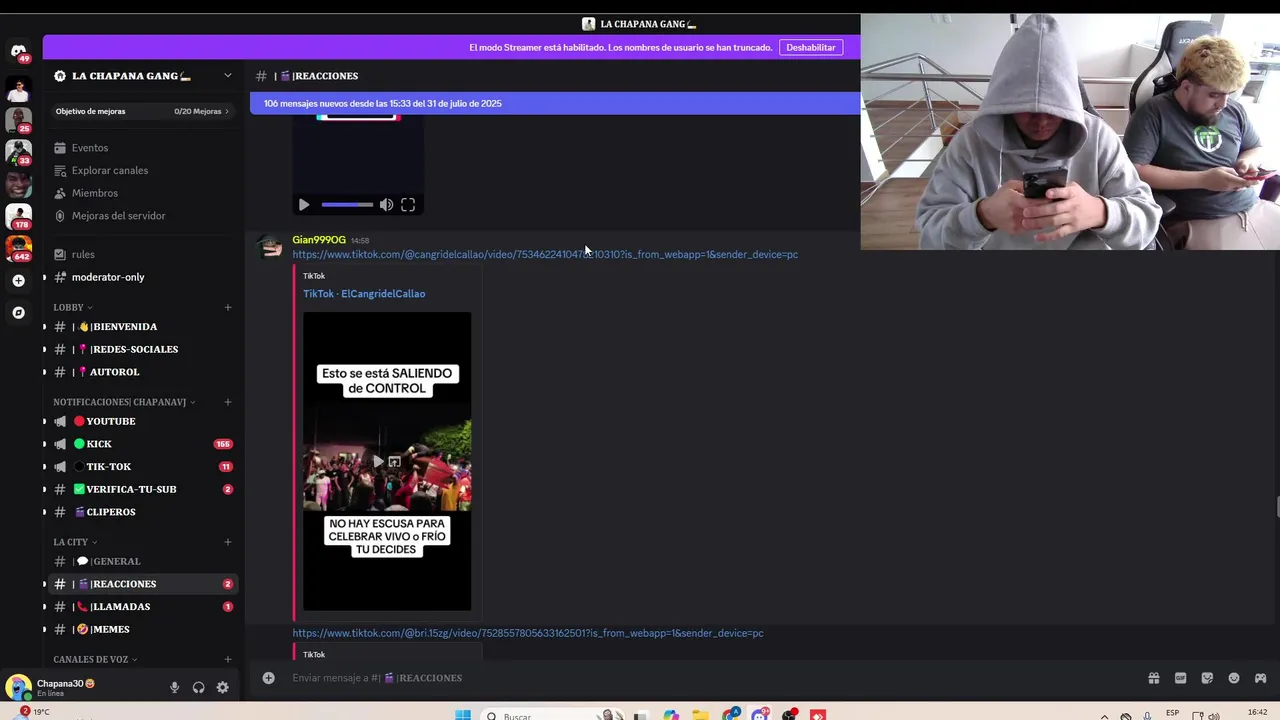The height and width of the screenshot is (720, 1280).
Task: Open TikTok · ElCangridelCallao embed title
Action: pyautogui.click(x=364, y=294)
